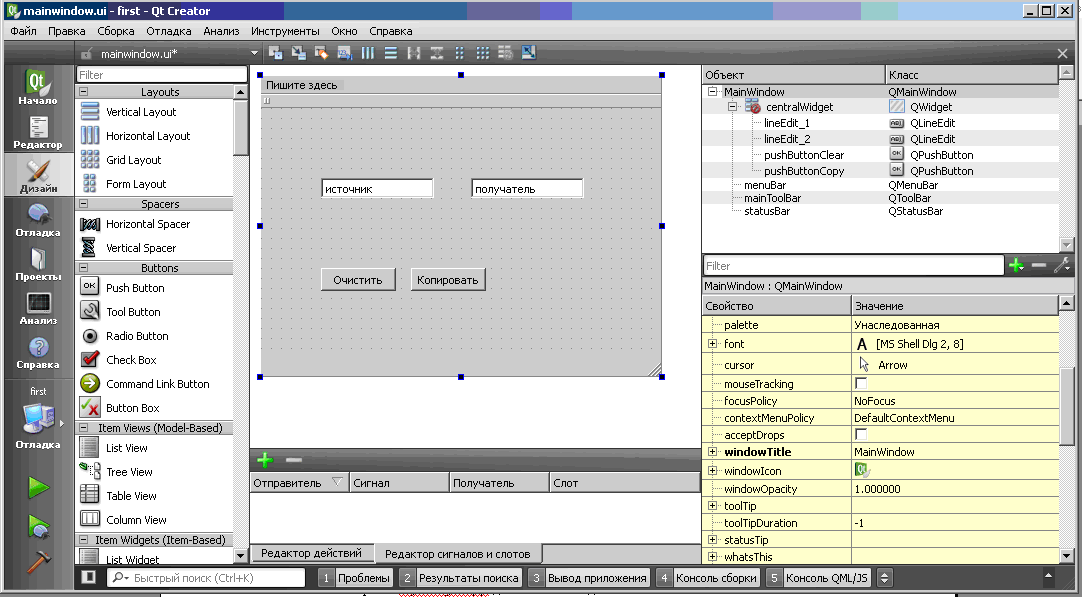This screenshot has height=597, width=1082.
Task: Open the mainwindow.ui document dropdown
Action: coord(254,53)
